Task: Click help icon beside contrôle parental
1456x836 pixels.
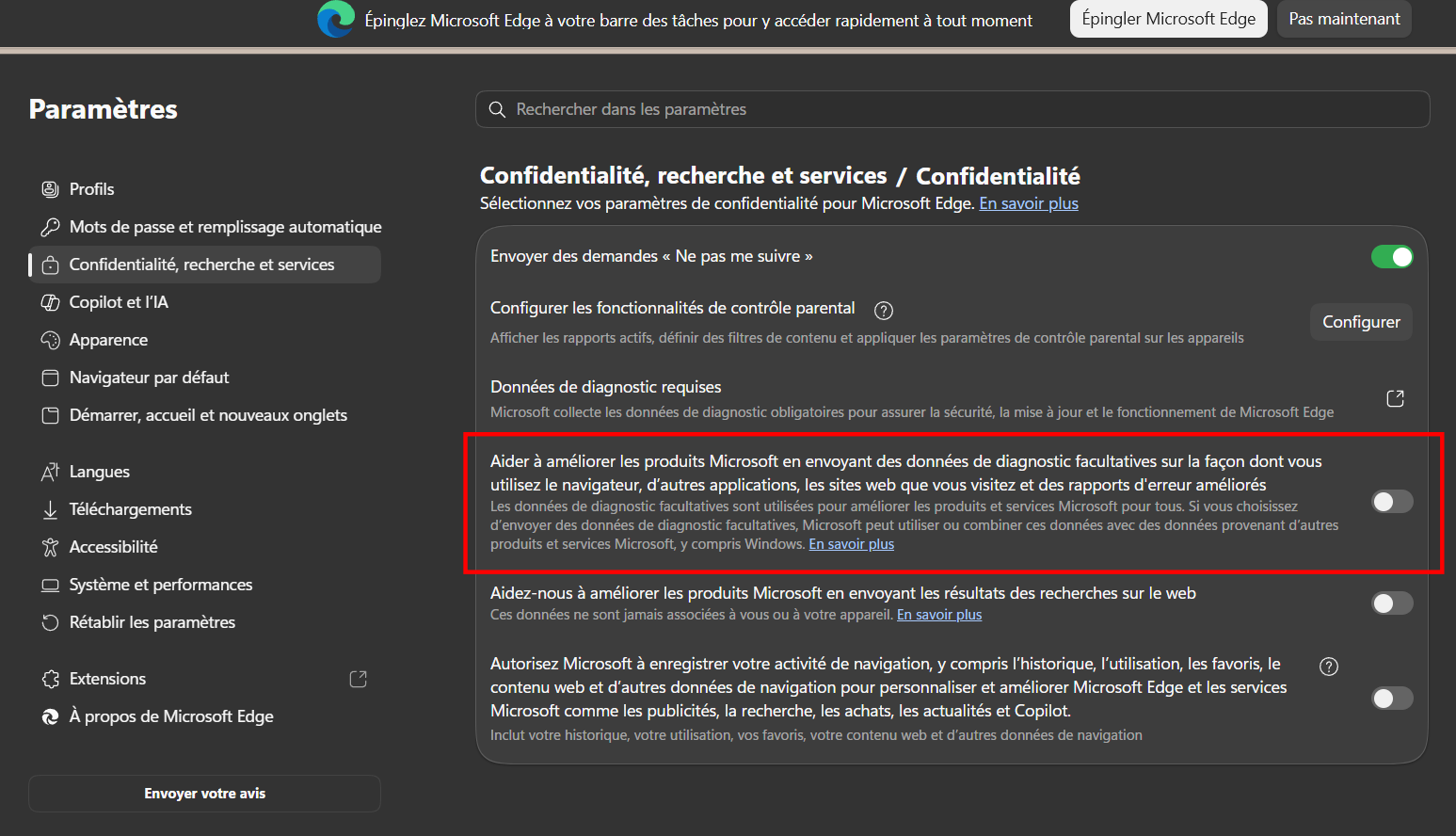Action: pos(884,310)
